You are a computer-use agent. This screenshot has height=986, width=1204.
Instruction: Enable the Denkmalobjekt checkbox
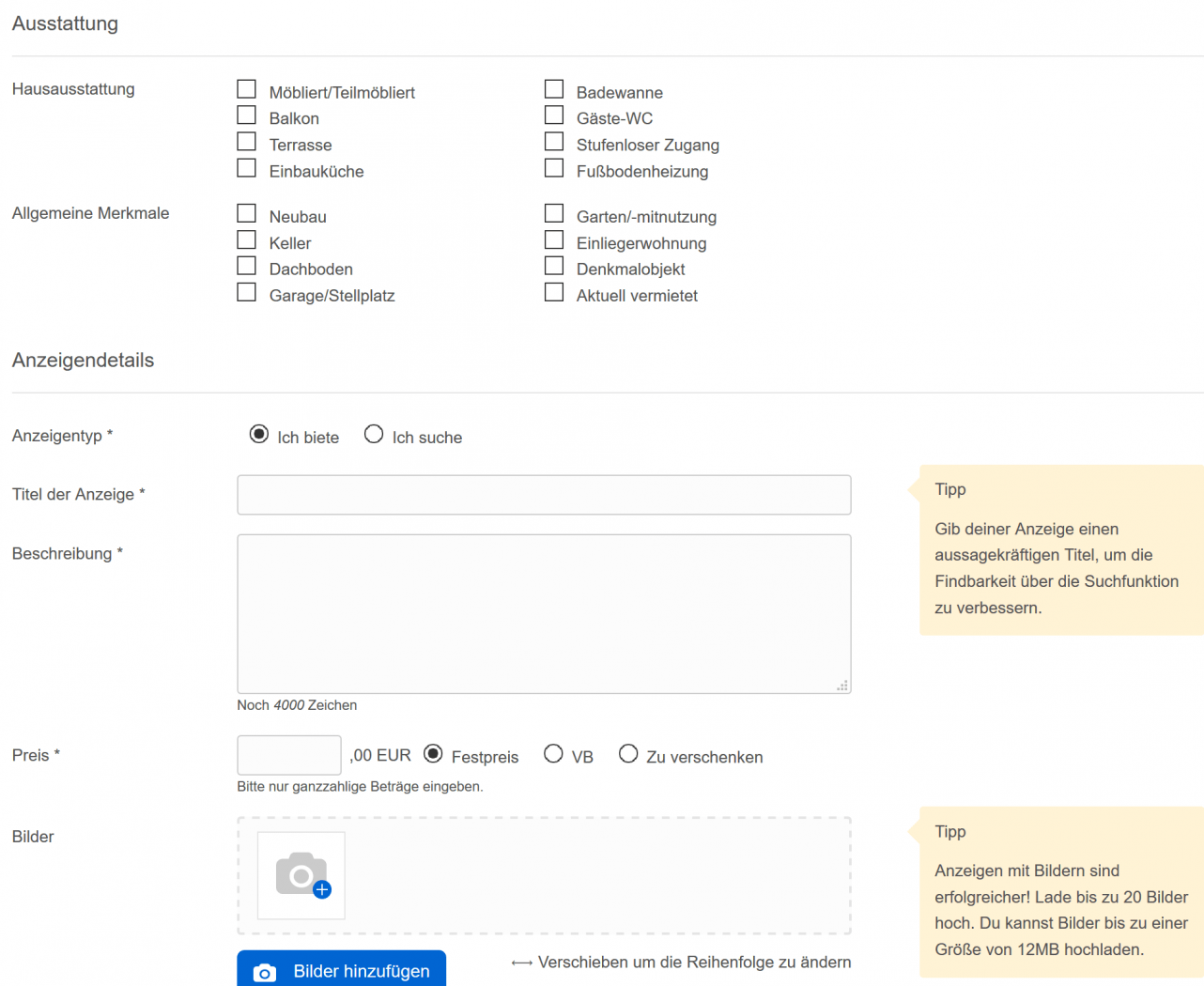554,266
